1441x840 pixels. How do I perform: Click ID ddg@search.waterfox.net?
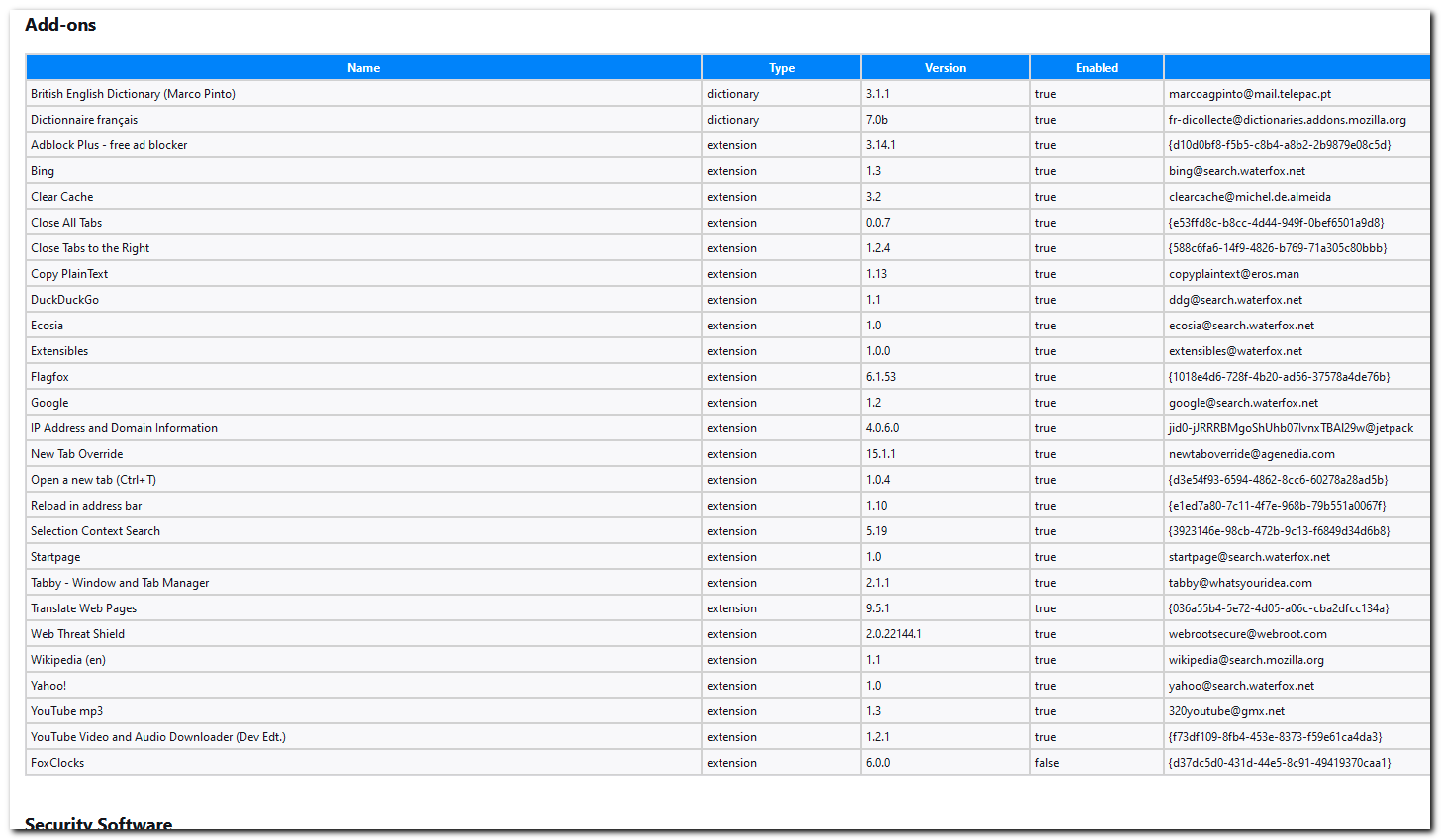[1236, 300]
